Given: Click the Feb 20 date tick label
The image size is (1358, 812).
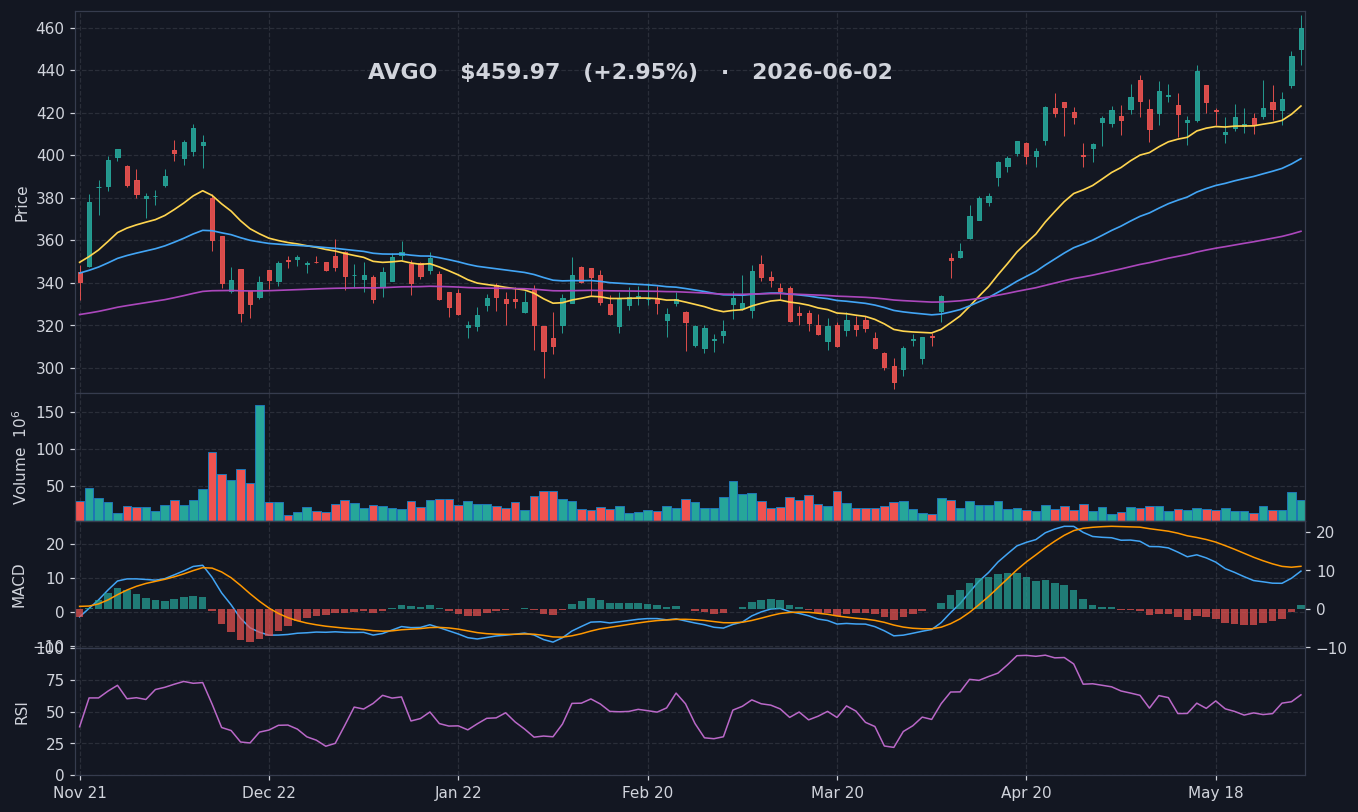Looking at the screenshot, I should point(648,793).
